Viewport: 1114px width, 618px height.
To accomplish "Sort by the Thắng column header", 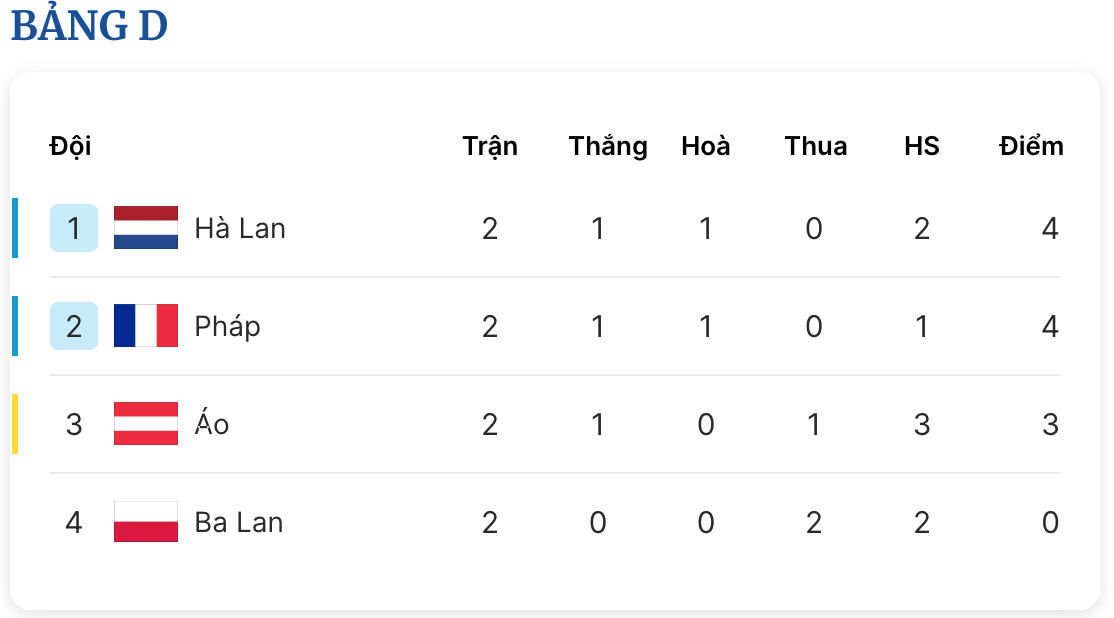I will coord(608,146).
